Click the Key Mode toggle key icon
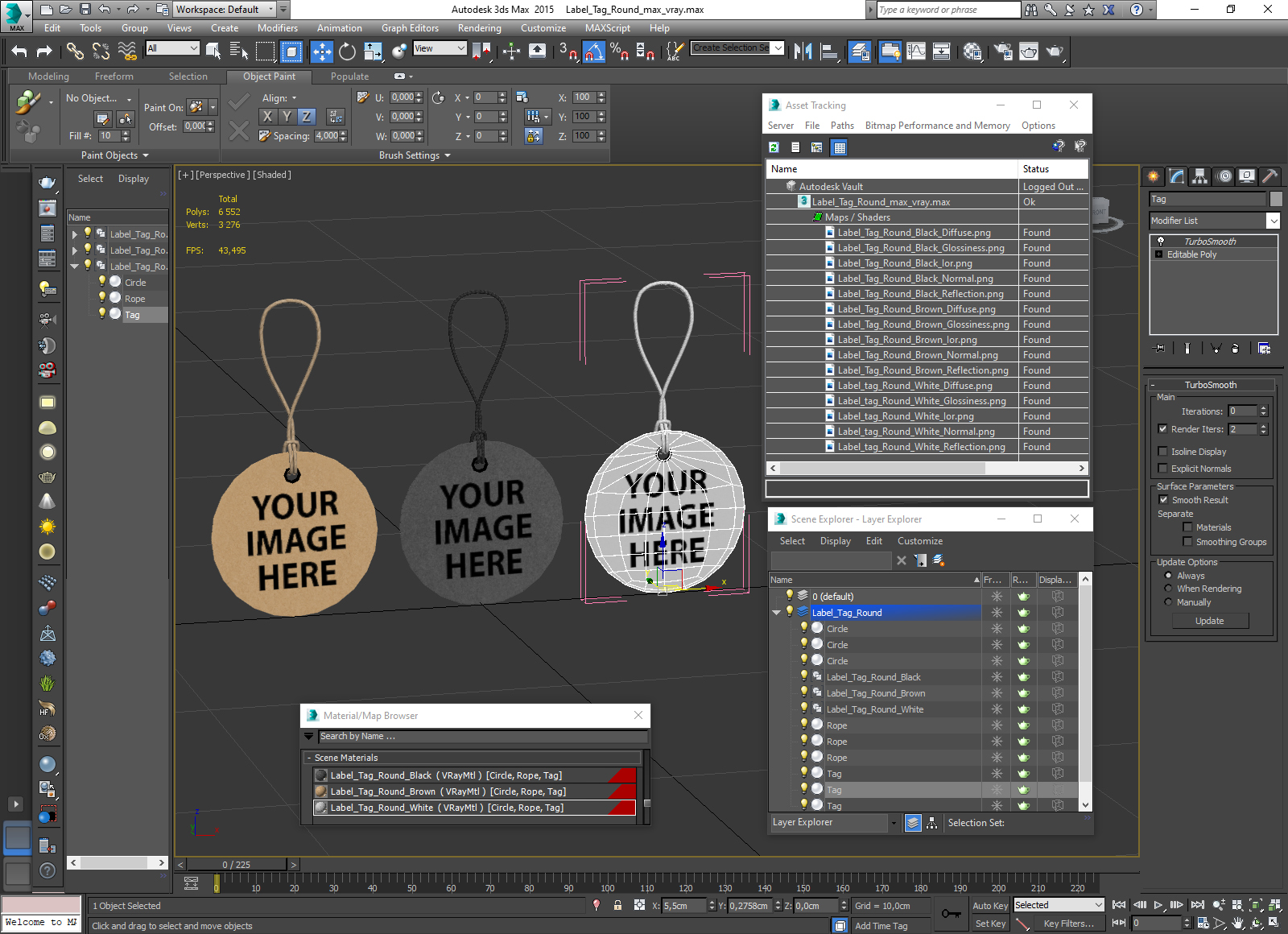1288x934 pixels. (x=952, y=914)
